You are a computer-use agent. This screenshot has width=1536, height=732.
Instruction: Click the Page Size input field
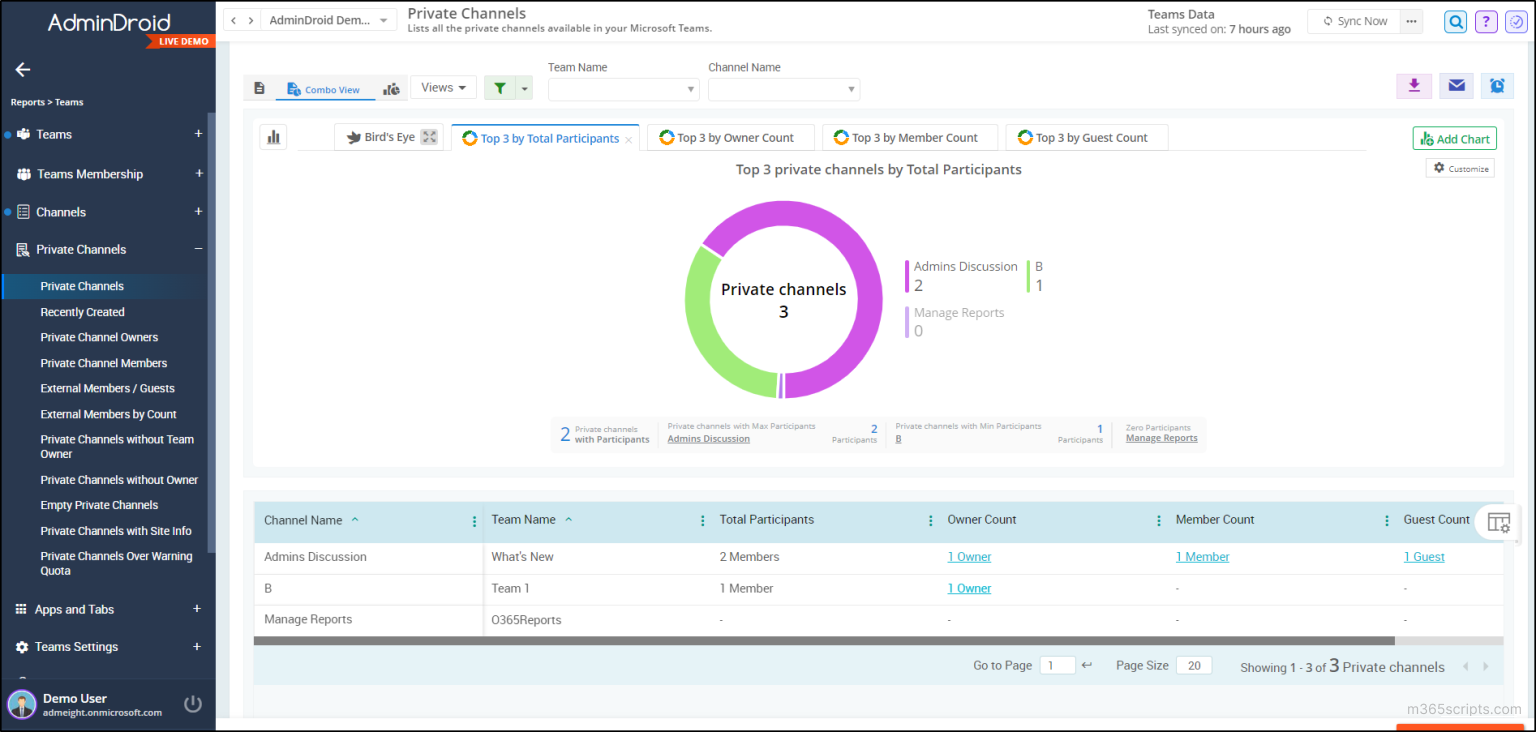[1194, 666]
